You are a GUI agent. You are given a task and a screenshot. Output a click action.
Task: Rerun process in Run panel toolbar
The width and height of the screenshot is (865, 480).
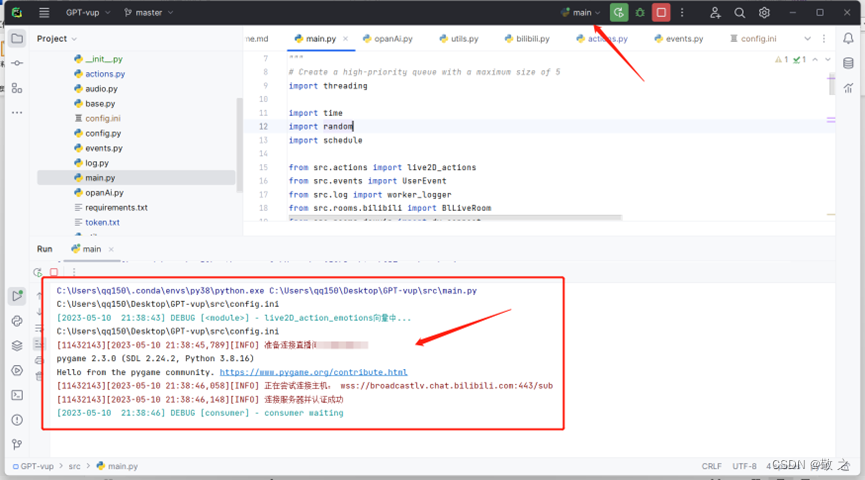38,272
